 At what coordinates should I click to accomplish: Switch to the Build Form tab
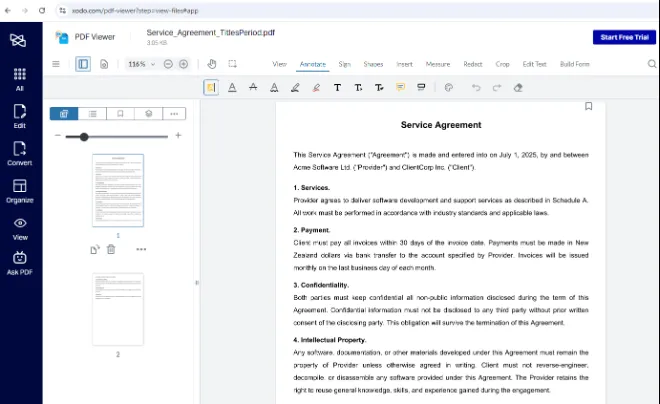click(575, 64)
